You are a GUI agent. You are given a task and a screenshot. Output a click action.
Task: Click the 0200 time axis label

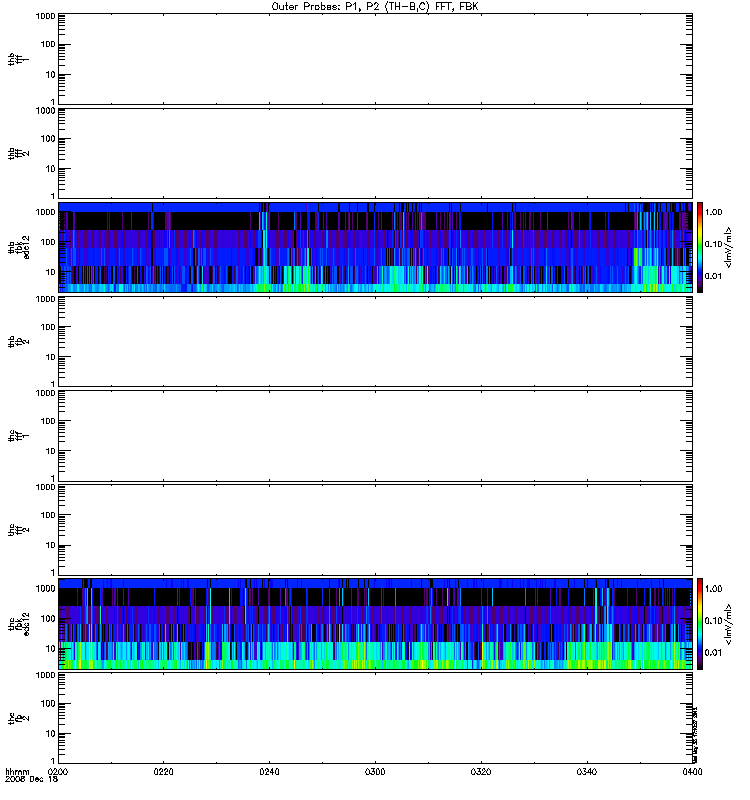point(58,771)
